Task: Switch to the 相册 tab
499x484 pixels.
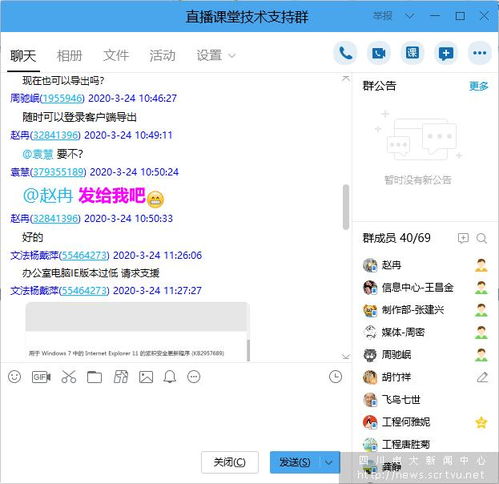Action: coord(69,56)
